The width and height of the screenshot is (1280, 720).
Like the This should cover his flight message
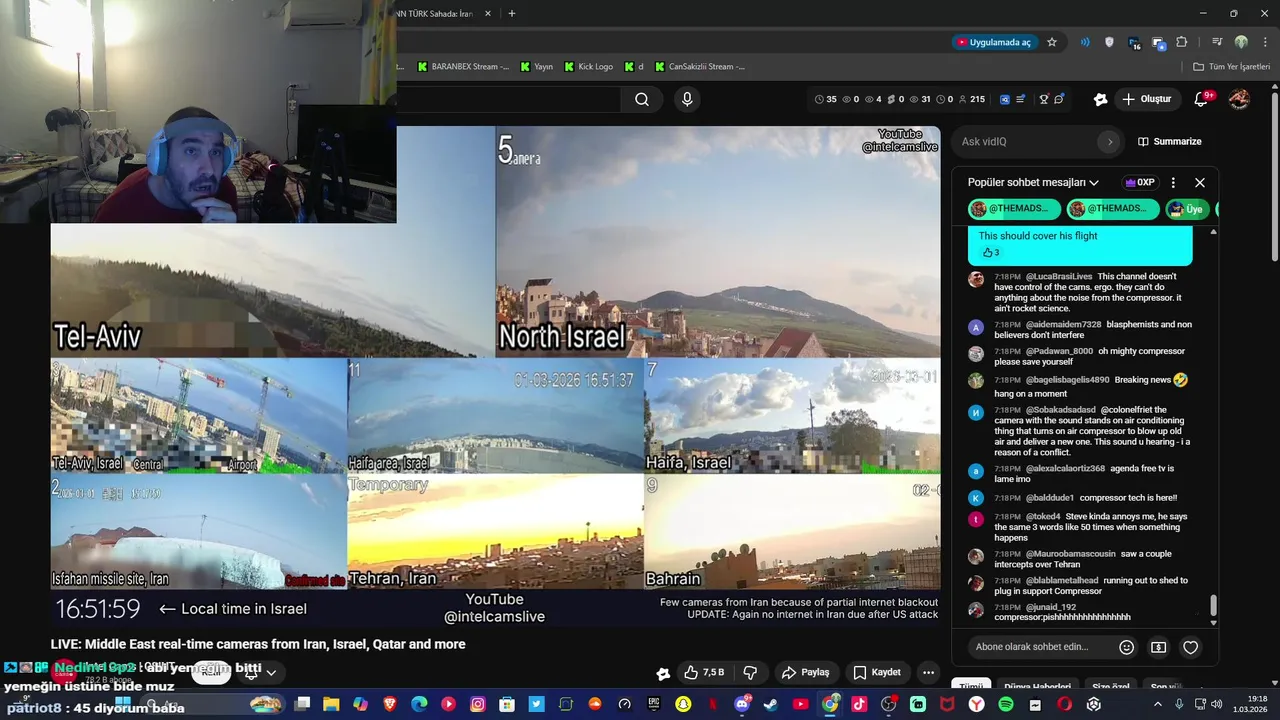(x=991, y=253)
